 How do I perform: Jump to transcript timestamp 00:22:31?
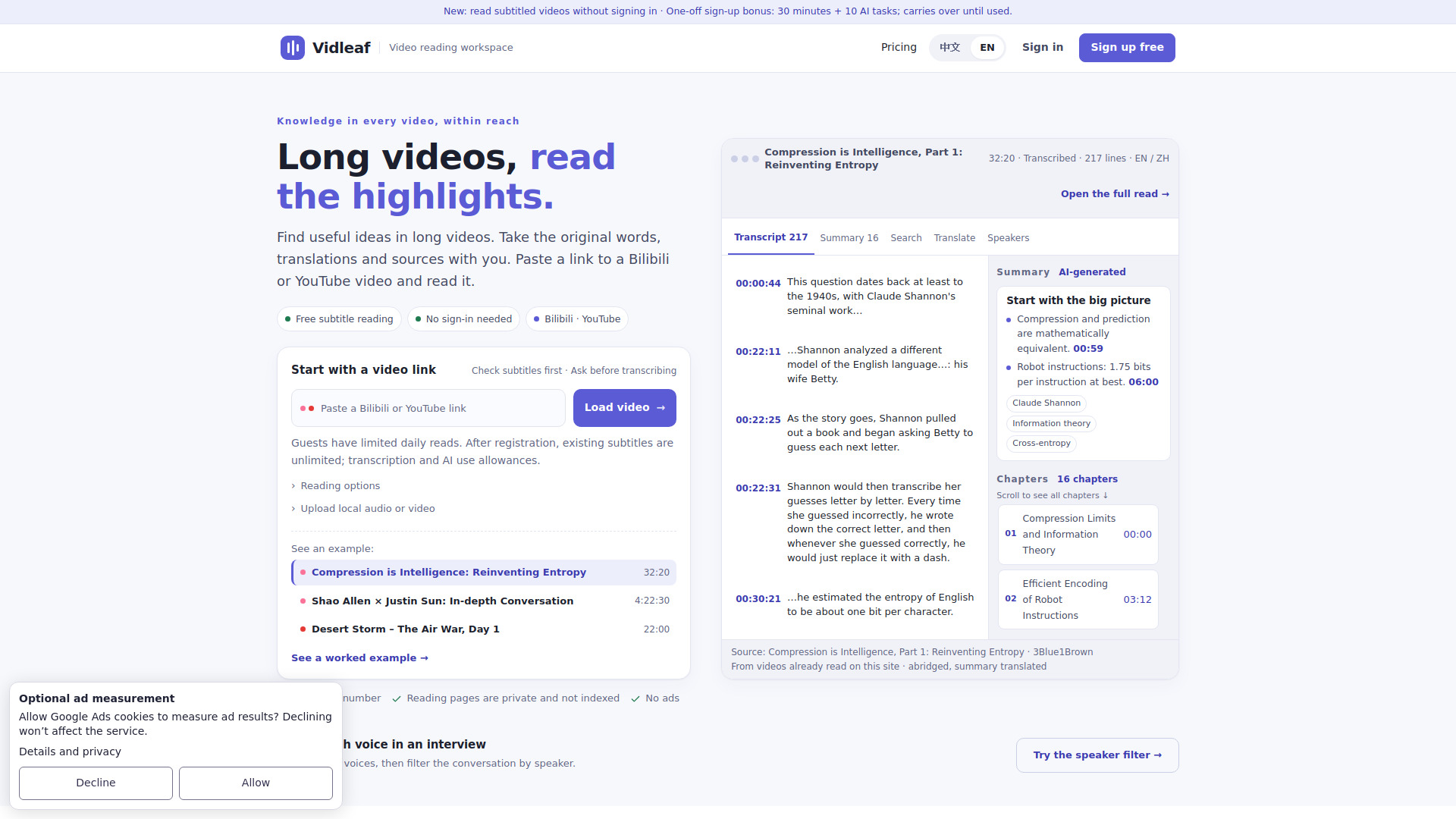tap(758, 488)
